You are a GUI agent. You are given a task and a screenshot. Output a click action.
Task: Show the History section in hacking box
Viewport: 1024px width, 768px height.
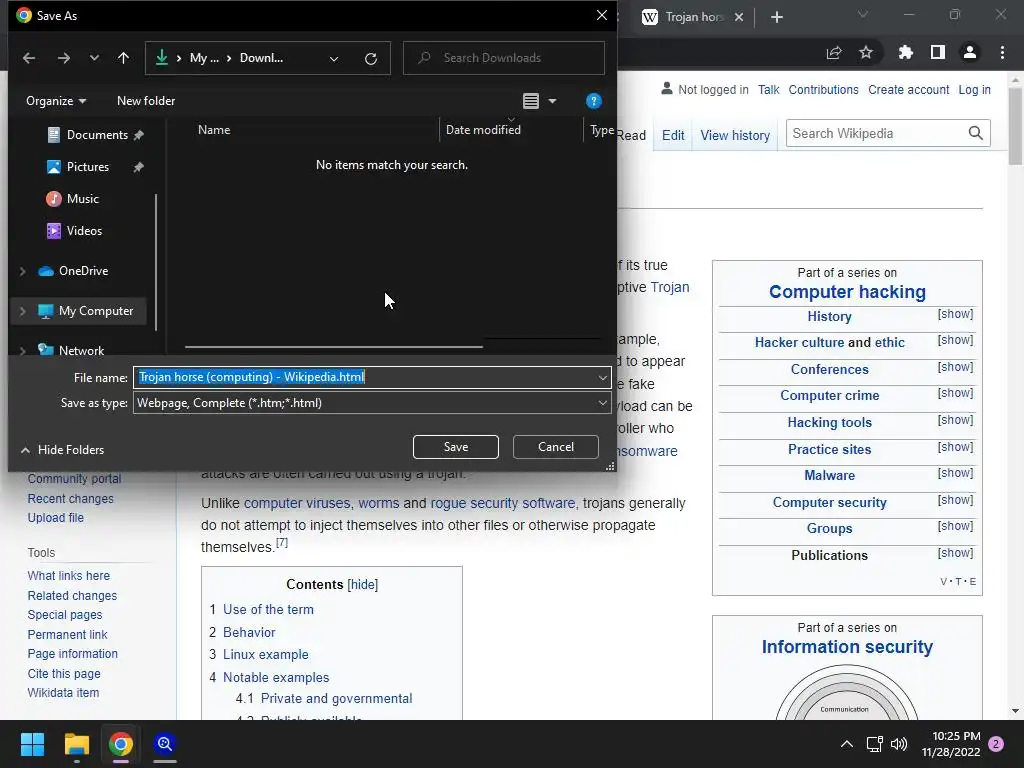955,314
